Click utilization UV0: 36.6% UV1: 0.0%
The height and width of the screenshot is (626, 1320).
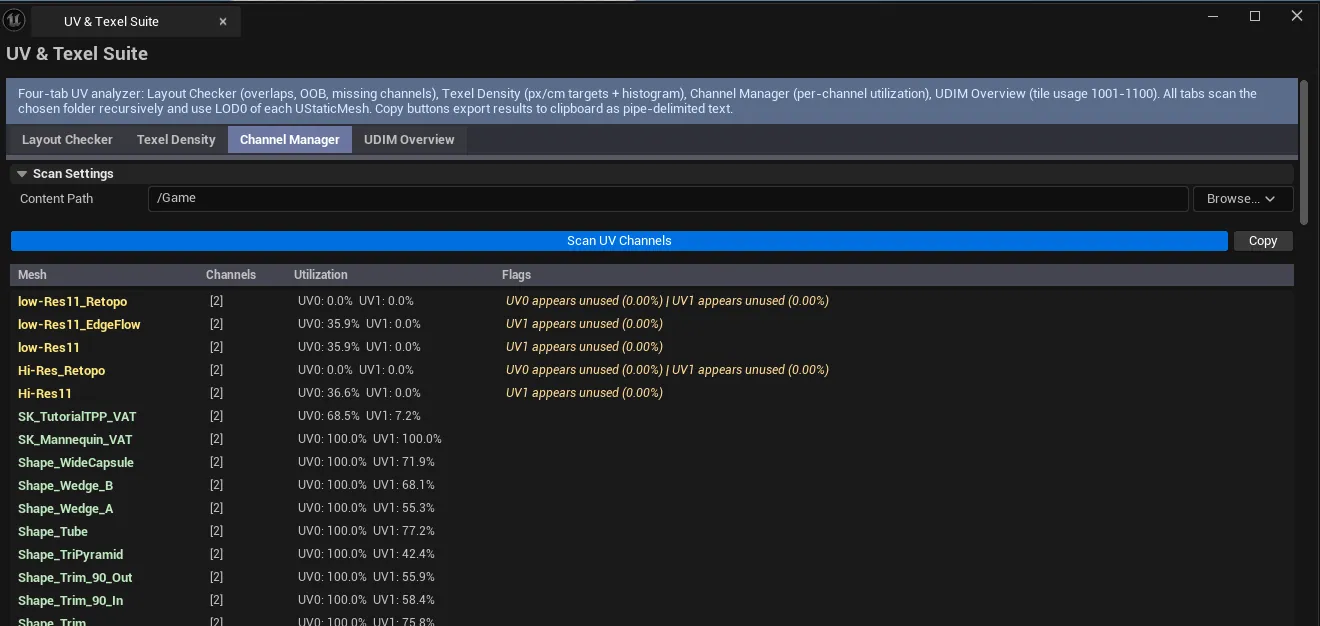[359, 393]
